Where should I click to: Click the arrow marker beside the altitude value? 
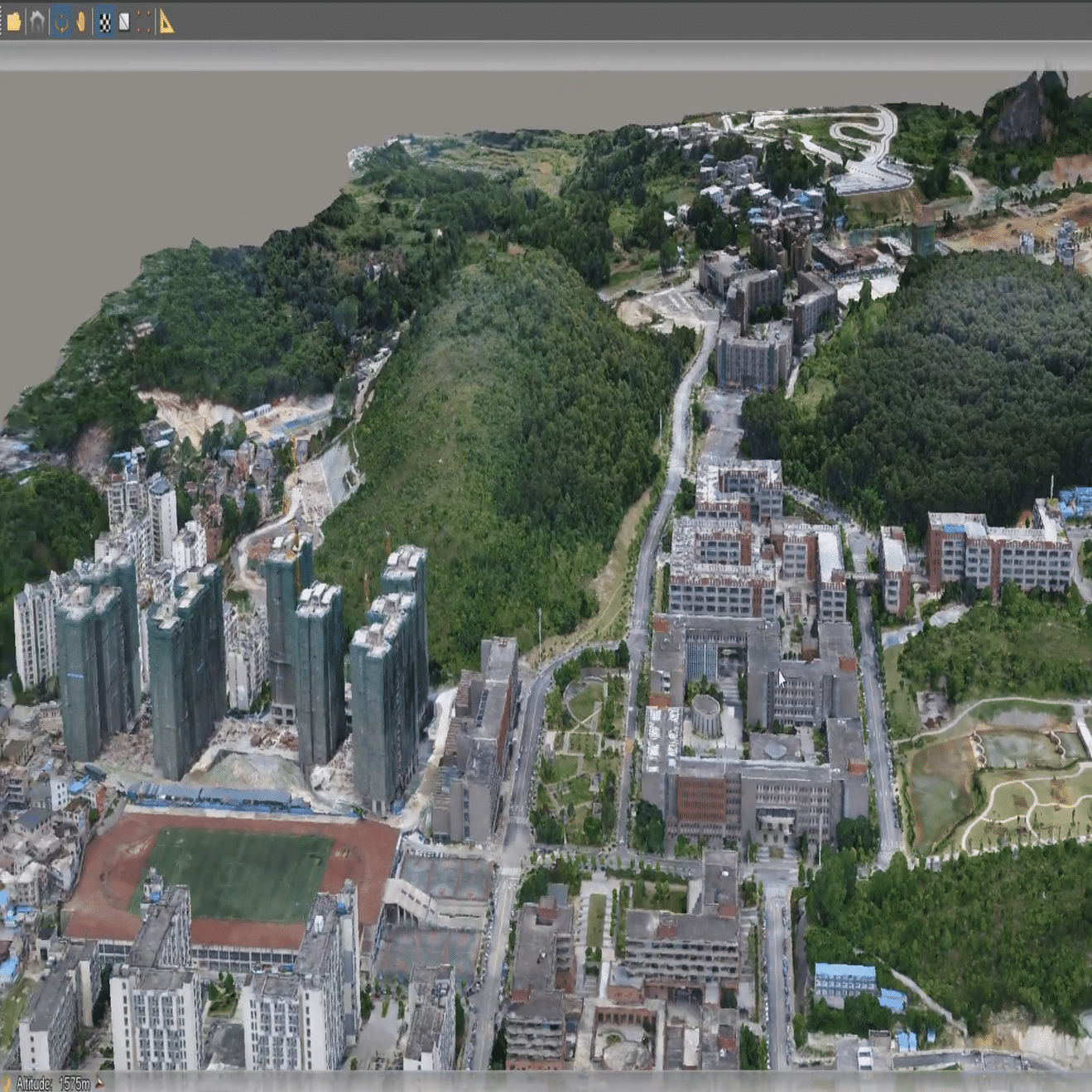[99, 1083]
